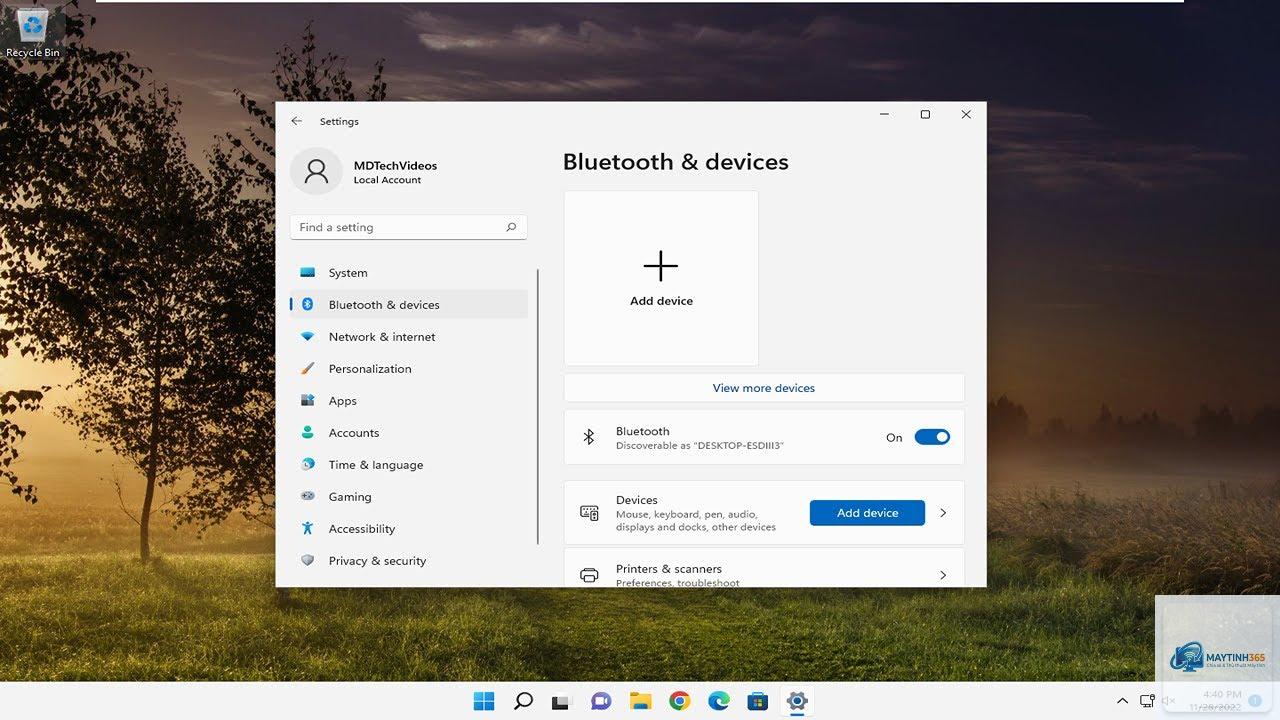
Task: Click the 'Discoverable as DESKTOP' text
Action: [700, 446]
